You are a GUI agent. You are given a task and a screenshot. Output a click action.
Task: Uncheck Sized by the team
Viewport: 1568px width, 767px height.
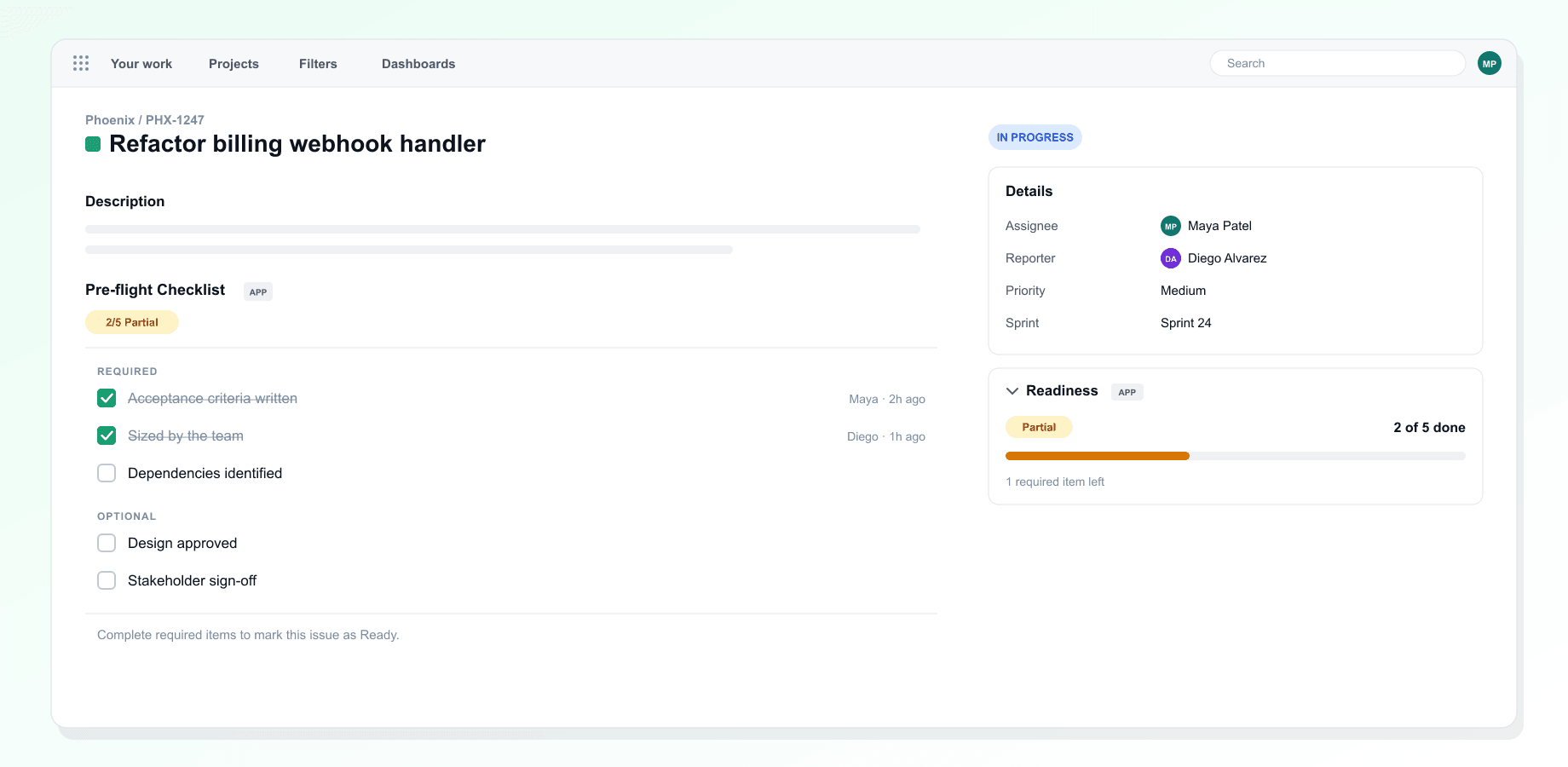pos(107,435)
